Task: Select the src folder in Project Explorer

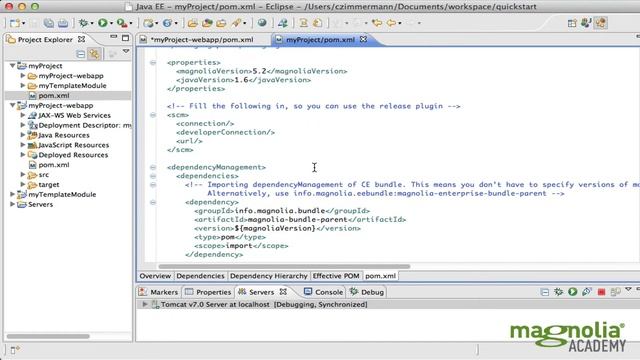Action: [x=43, y=175]
